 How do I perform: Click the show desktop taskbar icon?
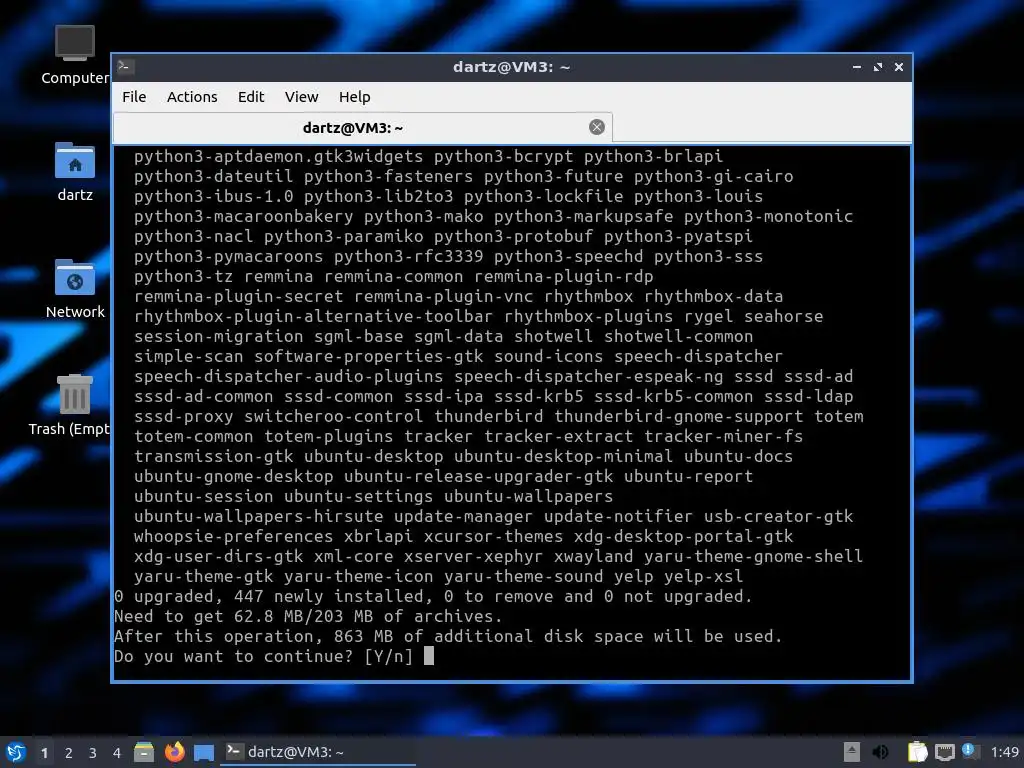[204, 752]
